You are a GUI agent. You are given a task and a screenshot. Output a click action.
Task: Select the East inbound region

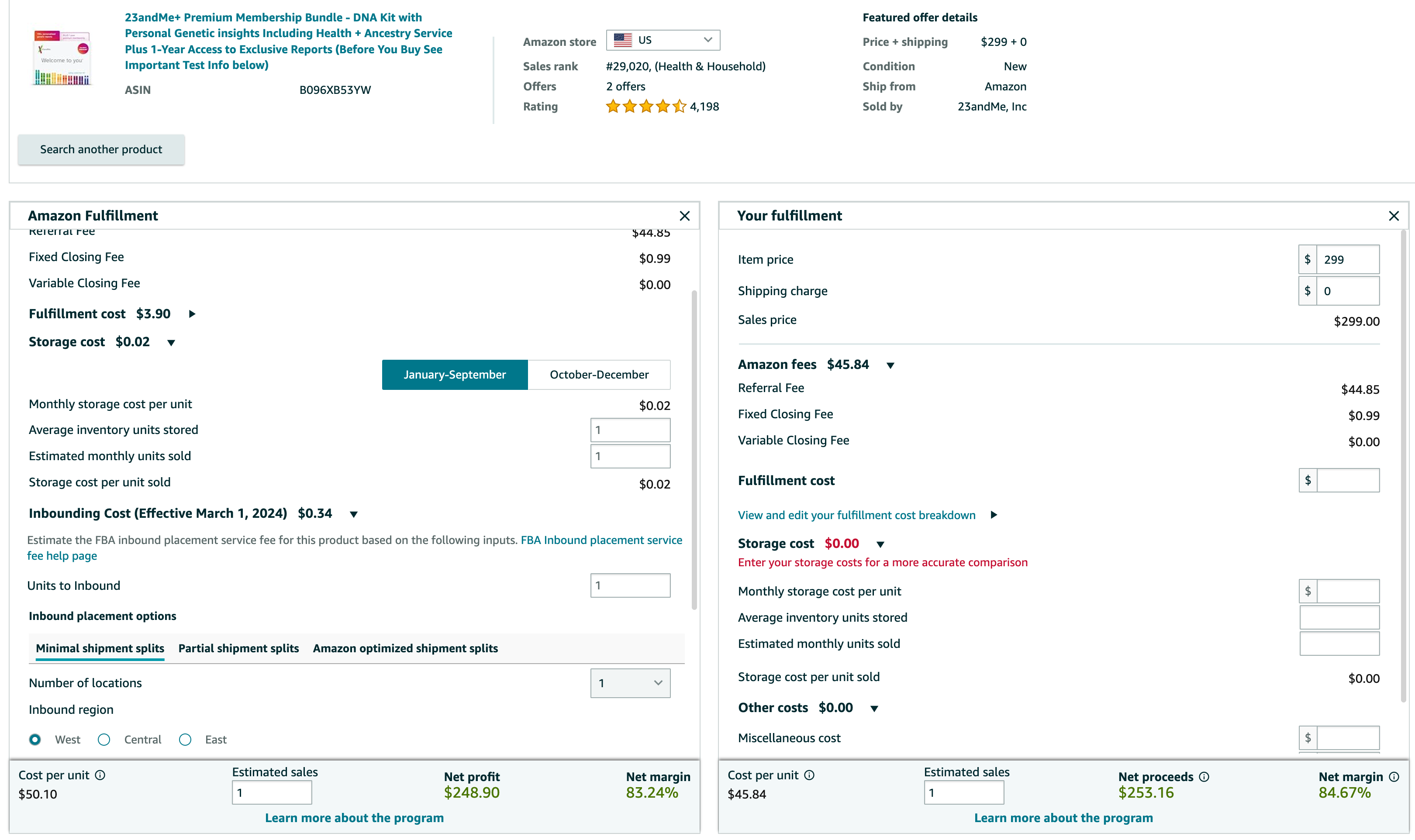tap(185, 739)
